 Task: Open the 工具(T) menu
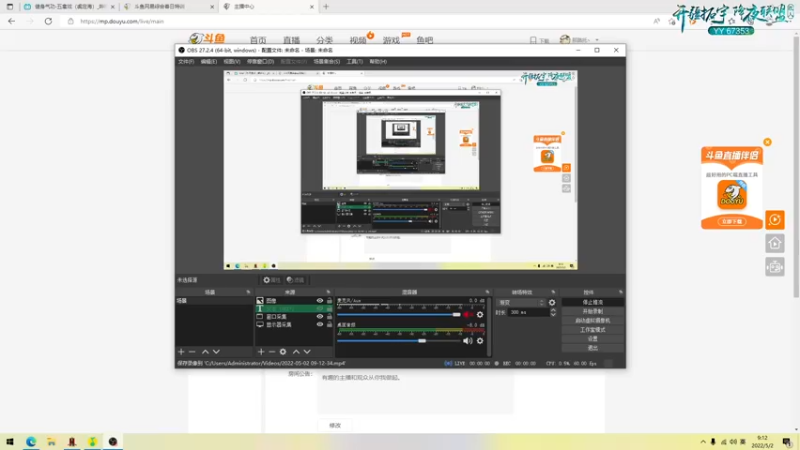355,61
